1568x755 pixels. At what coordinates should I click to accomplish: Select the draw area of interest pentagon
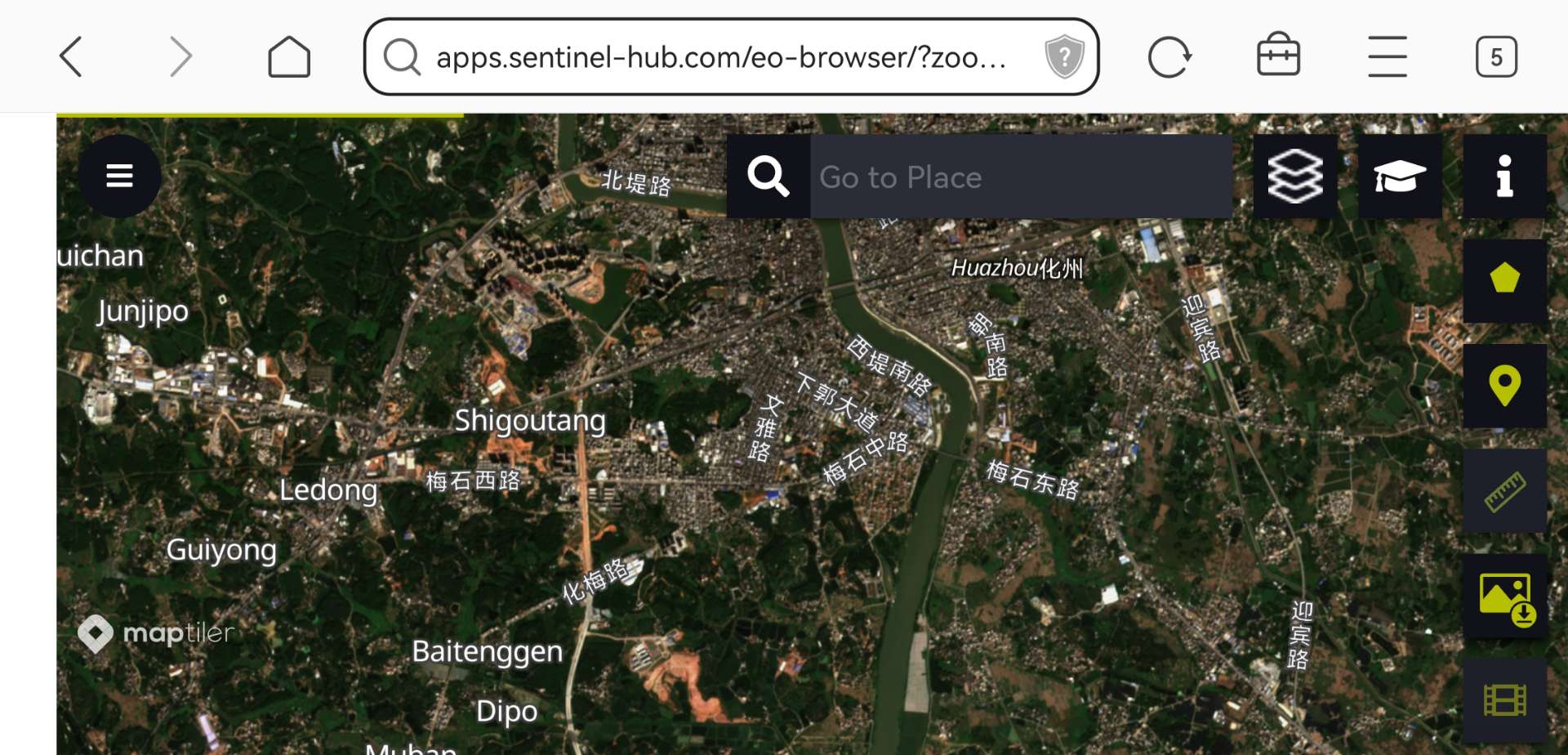(1504, 280)
